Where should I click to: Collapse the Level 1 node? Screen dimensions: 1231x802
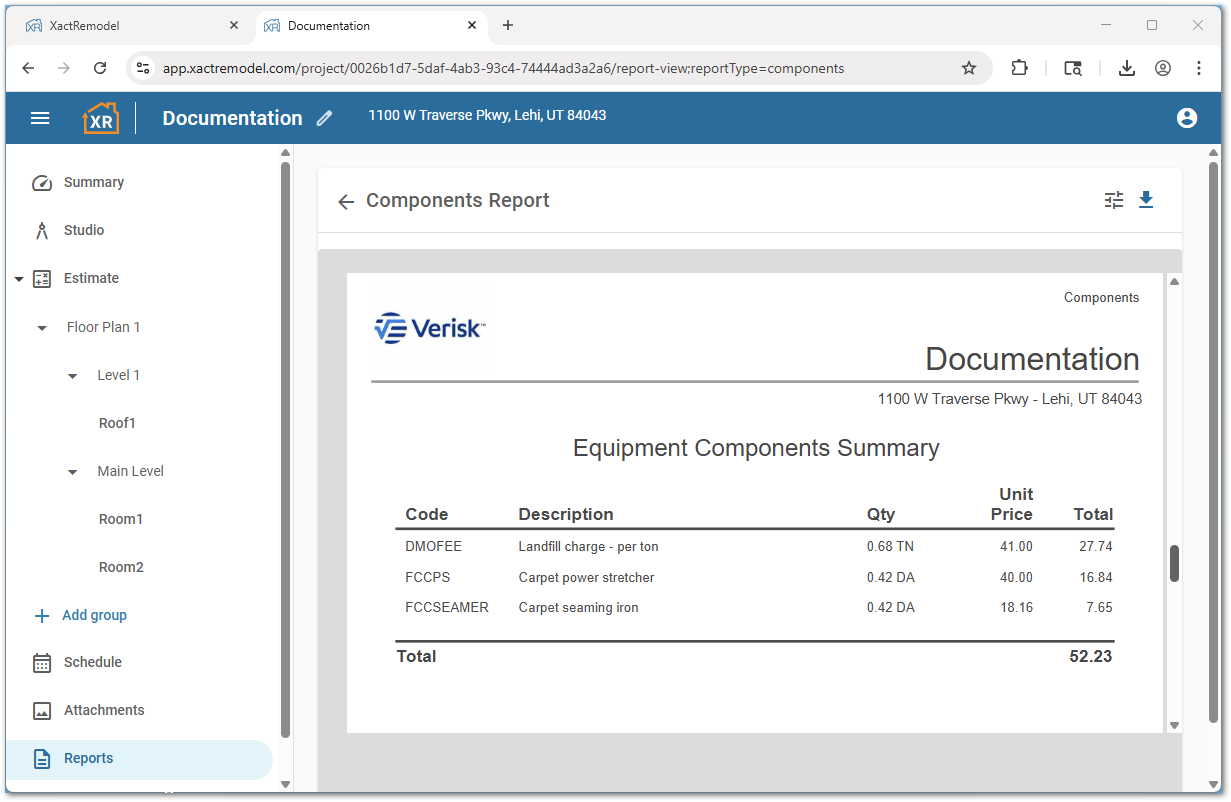pos(72,376)
